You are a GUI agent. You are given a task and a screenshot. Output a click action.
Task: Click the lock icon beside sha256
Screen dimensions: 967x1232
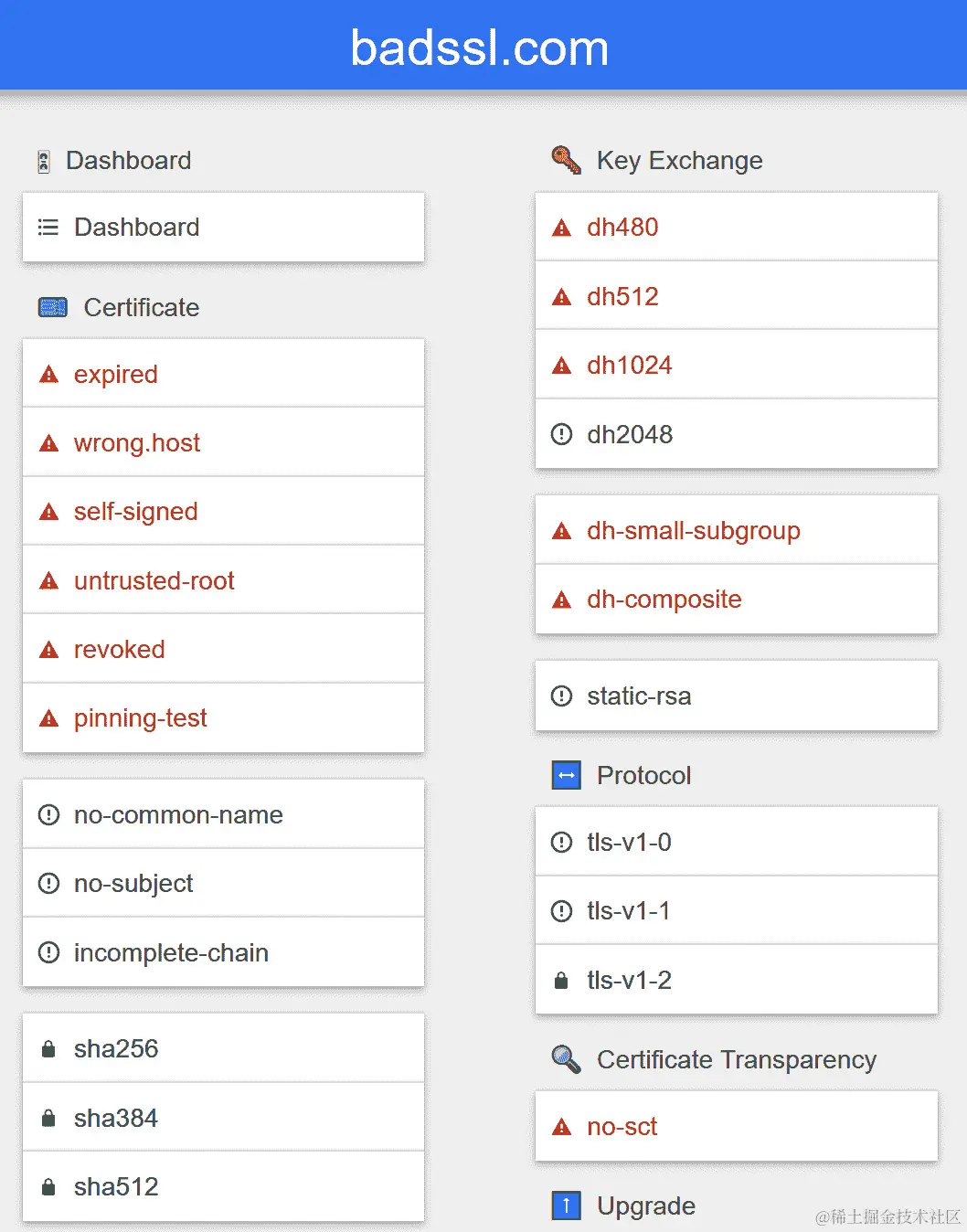pos(48,1049)
